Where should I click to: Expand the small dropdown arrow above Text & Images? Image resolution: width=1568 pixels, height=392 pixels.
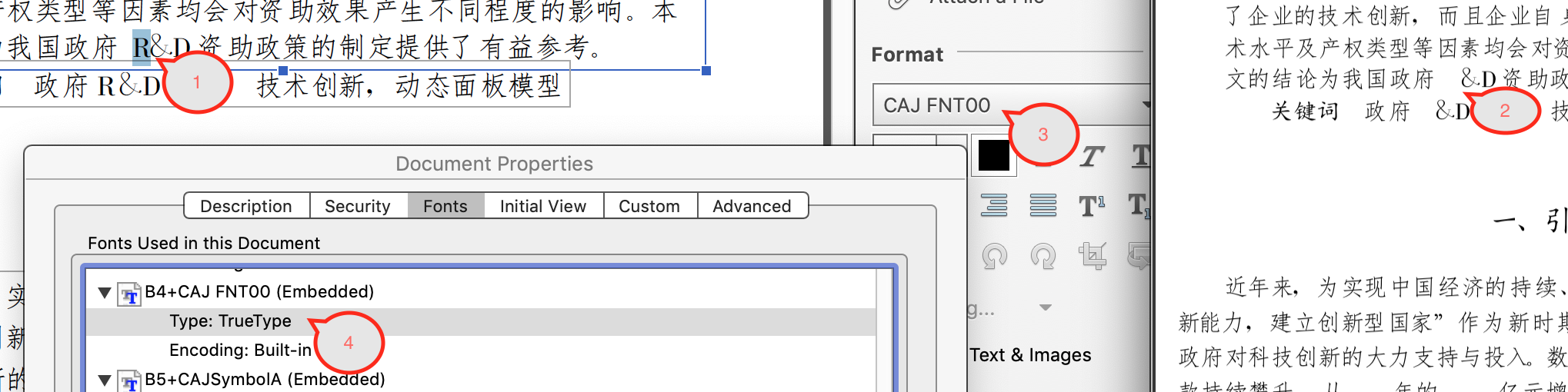tap(1045, 307)
